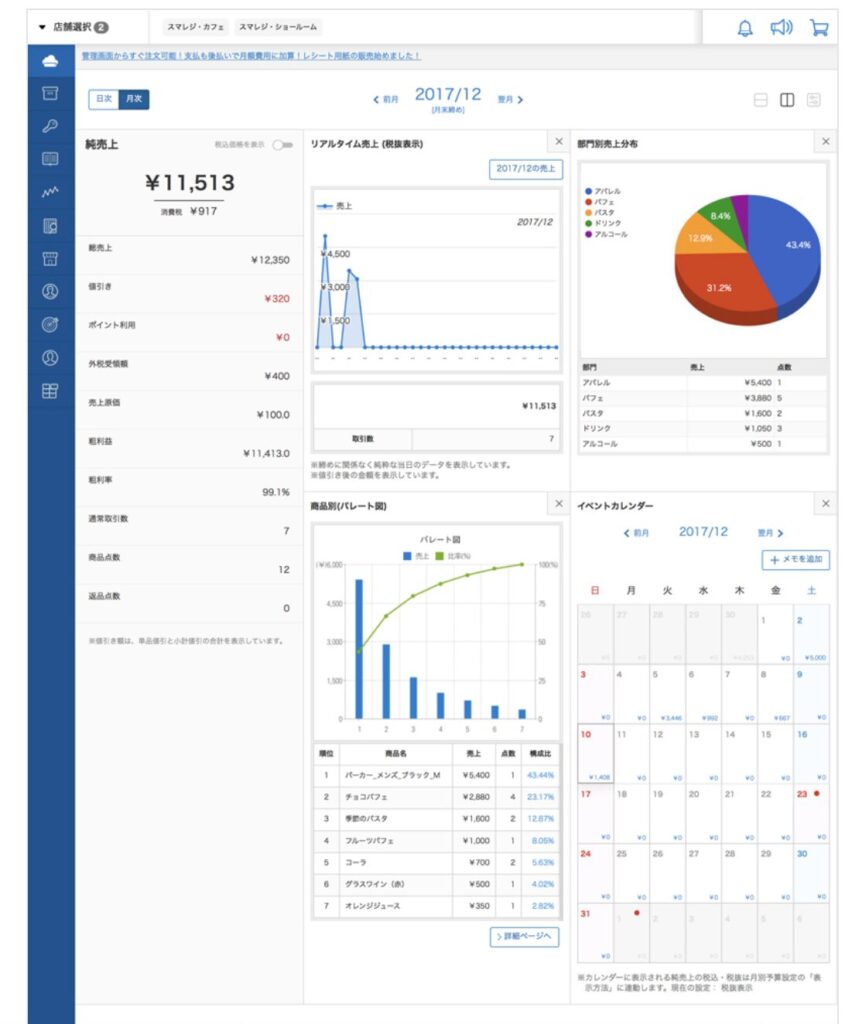This screenshot has width=845, height=1024.
Task: Go to the previous month in the top date navigator
Action: pos(386,100)
